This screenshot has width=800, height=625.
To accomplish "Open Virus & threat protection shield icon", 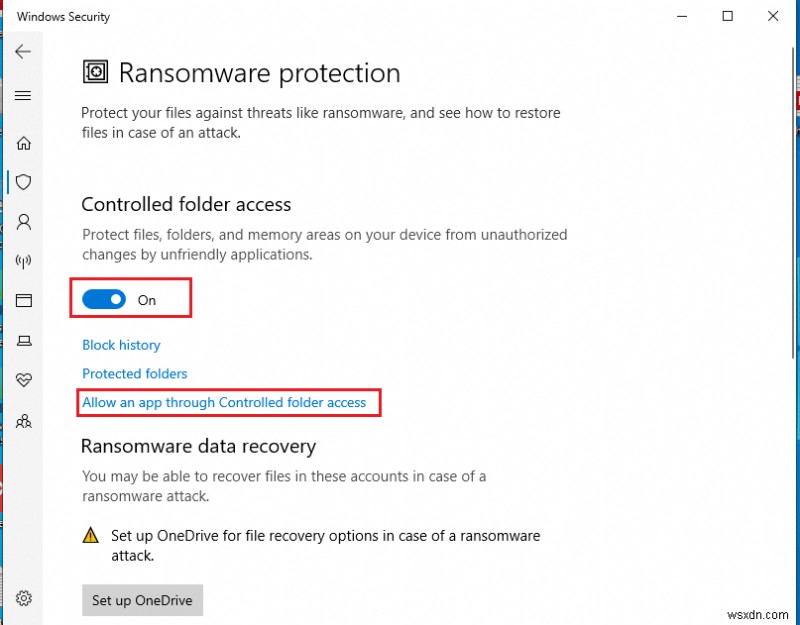I will click(23, 182).
